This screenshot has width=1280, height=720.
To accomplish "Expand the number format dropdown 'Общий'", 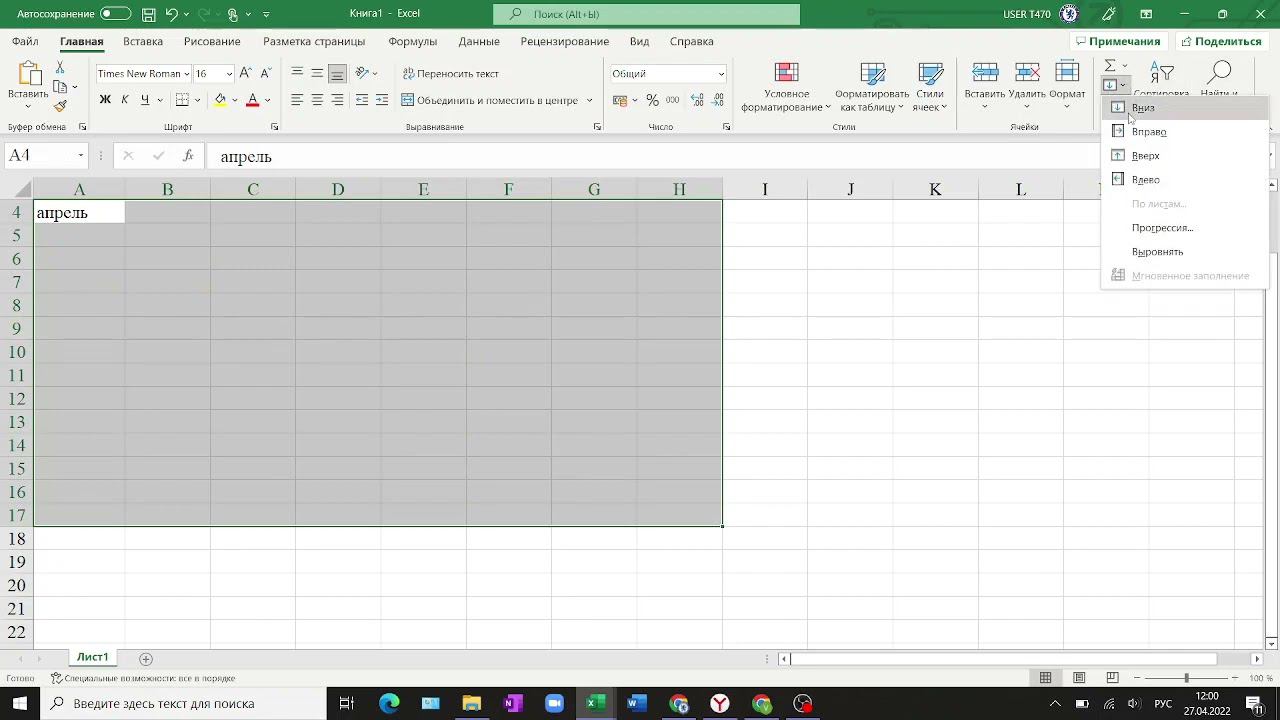I will point(720,74).
